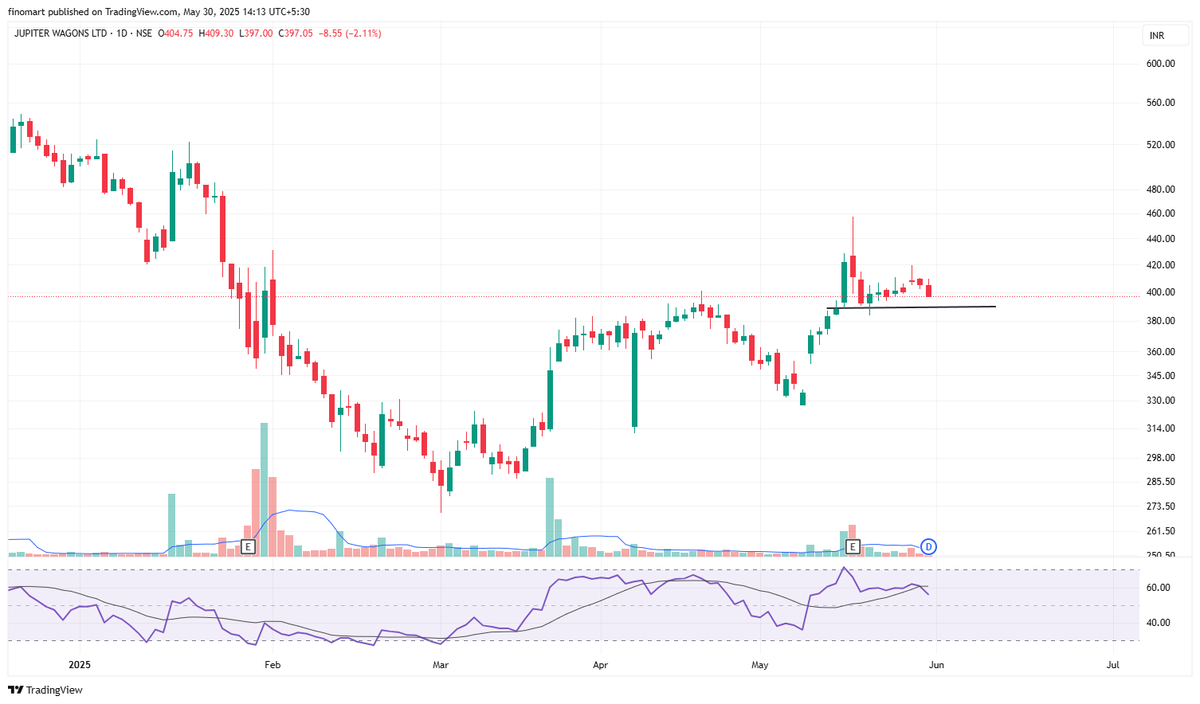Click the blue dividend D marker
This screenshot has height=704, width=1200.
click(x=929, y=546)
